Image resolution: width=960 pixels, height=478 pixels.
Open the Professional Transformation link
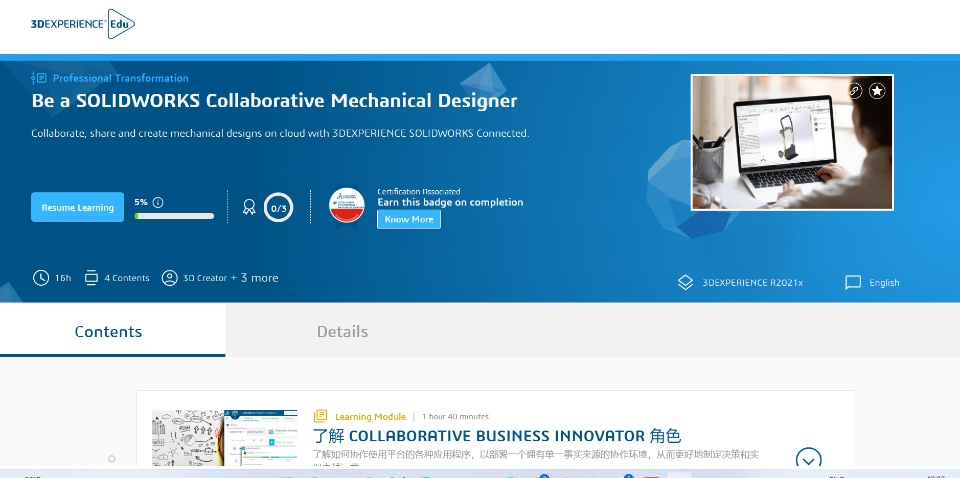[x=121, y=78]
